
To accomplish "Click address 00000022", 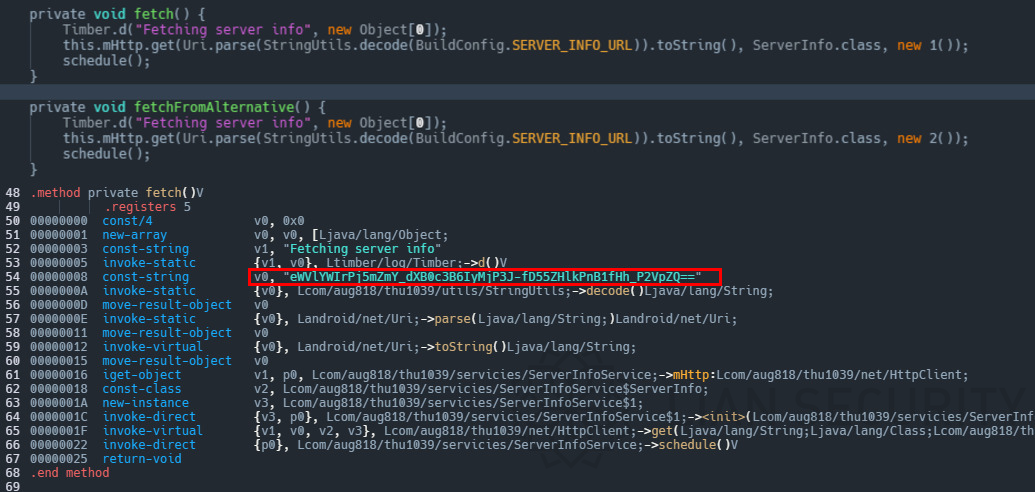I will (59, 444).
